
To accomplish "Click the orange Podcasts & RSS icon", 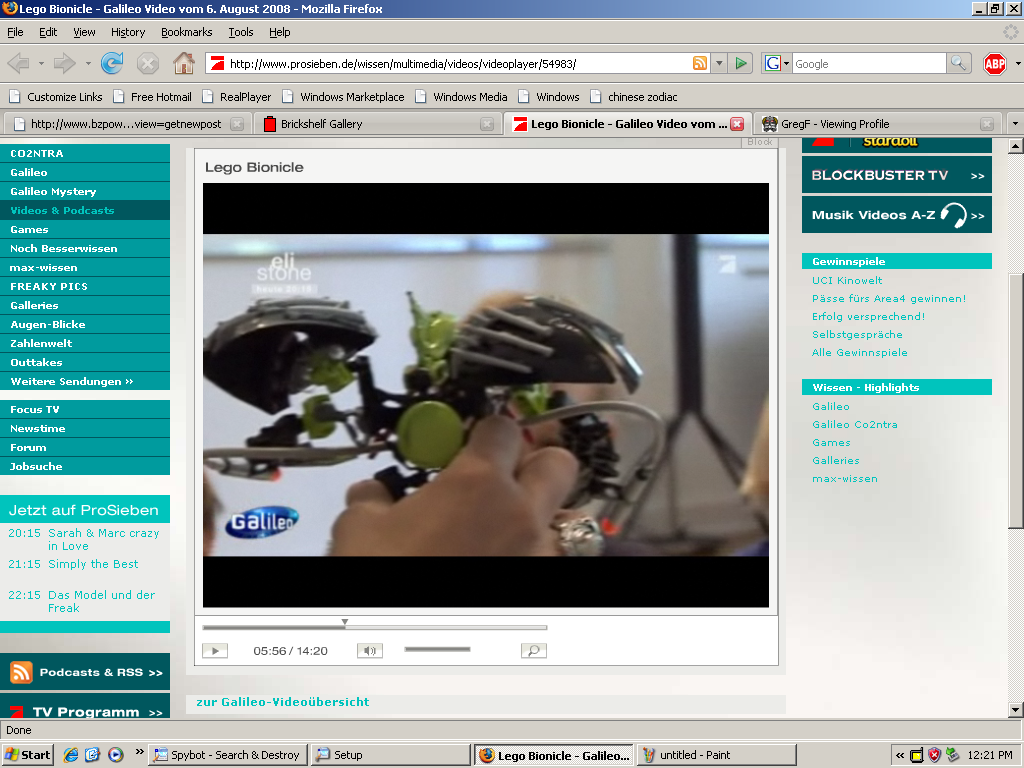I will (21, 672).
